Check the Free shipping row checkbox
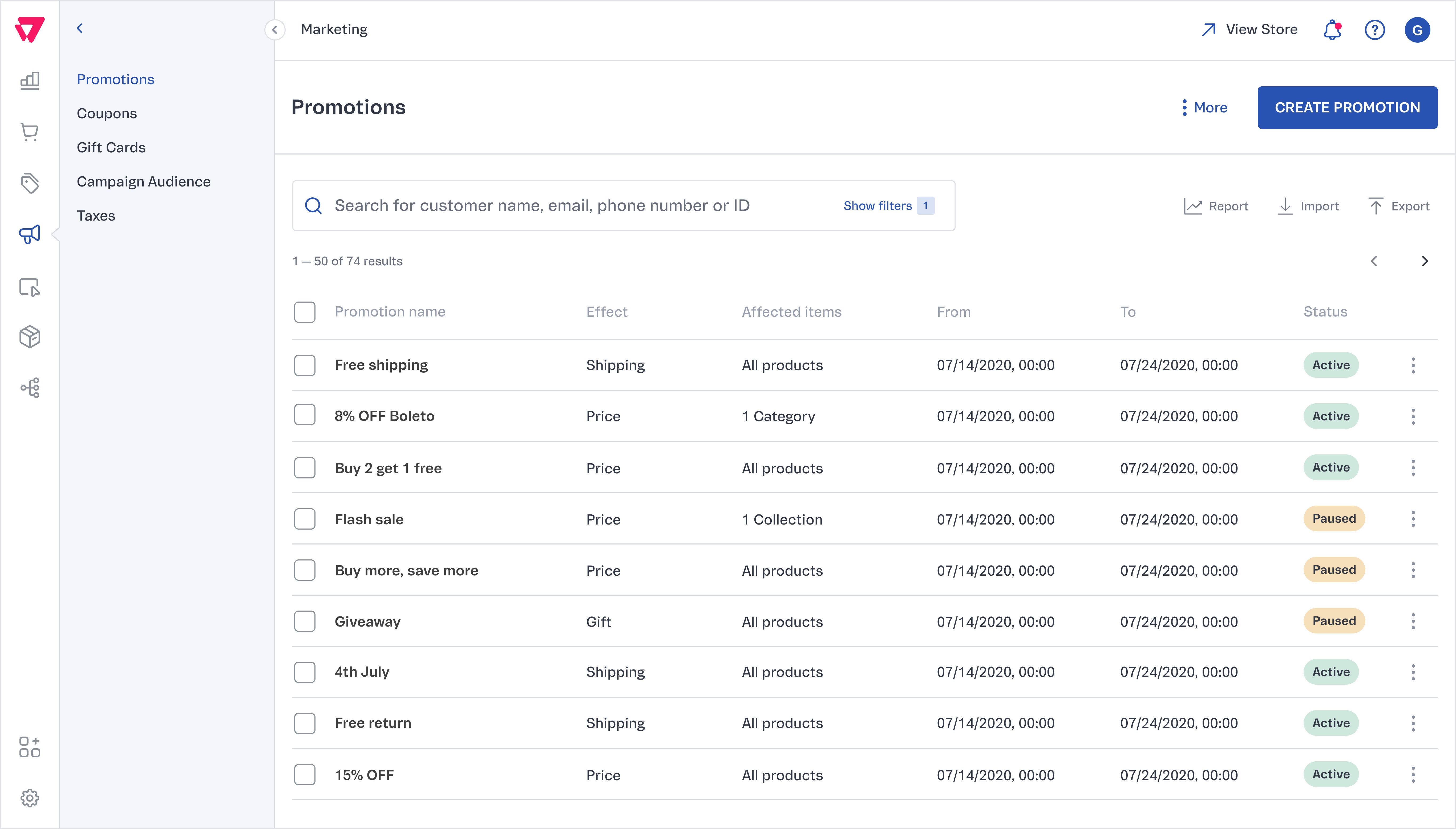This screenshot has width=1456, height=829. (x=305, y=365)
